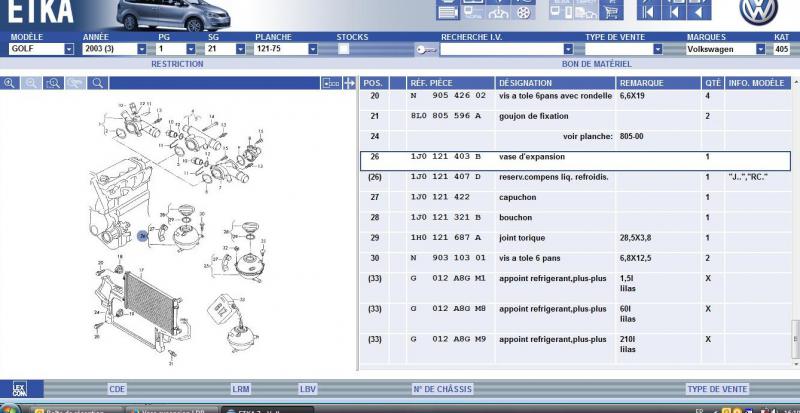Click the greyed zoom-out magnifier icon

(31, 83)
